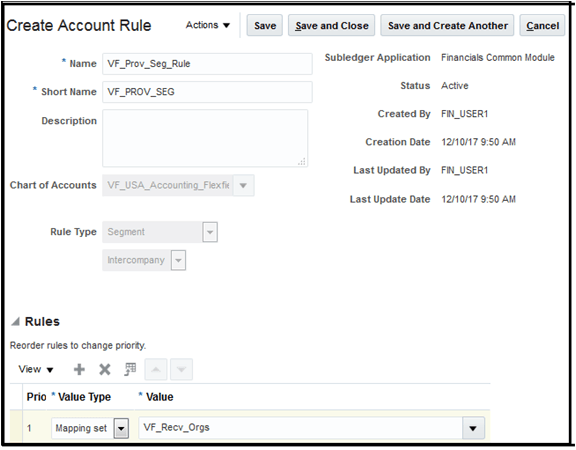
Task: Click the Active status value
Action: [x=454, y=86]
